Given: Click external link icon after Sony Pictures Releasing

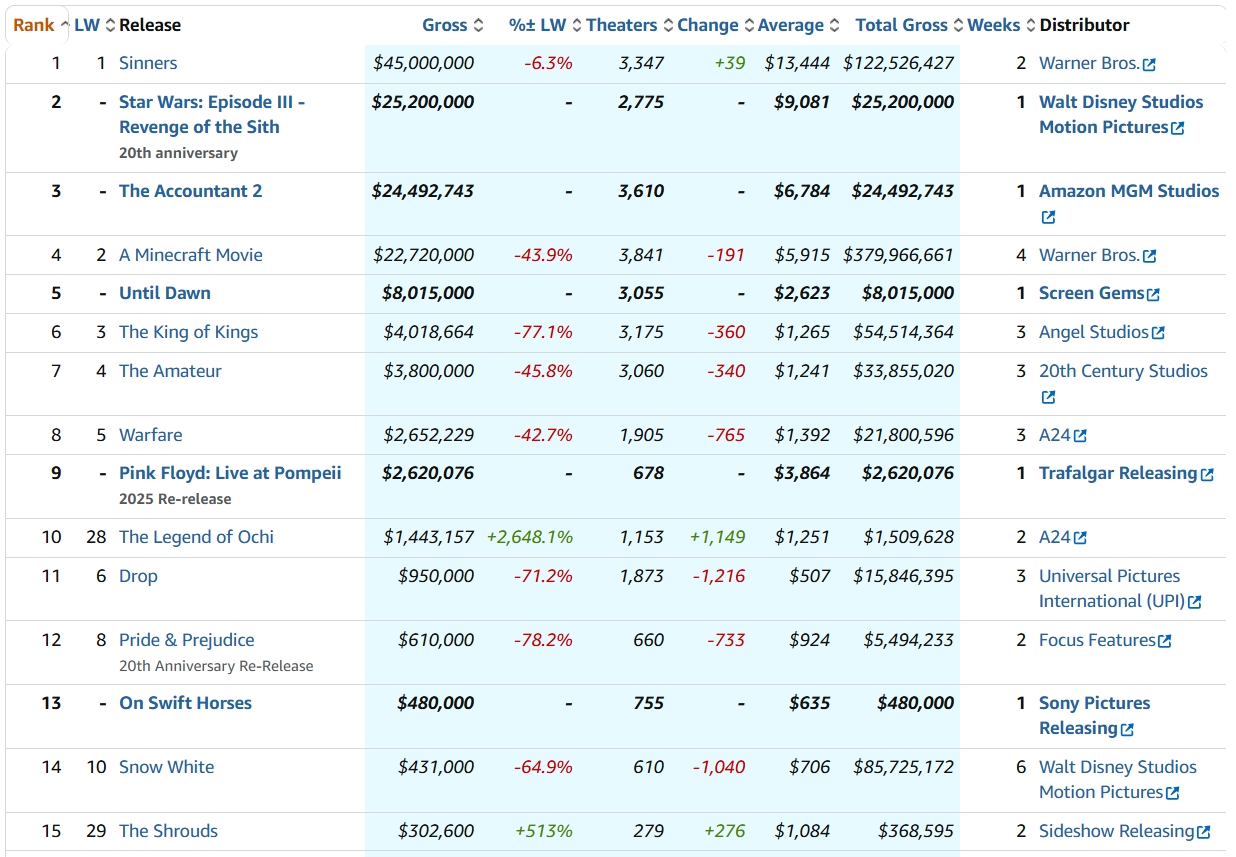Looking at the screenshot, I should [x=1127, y=730].
